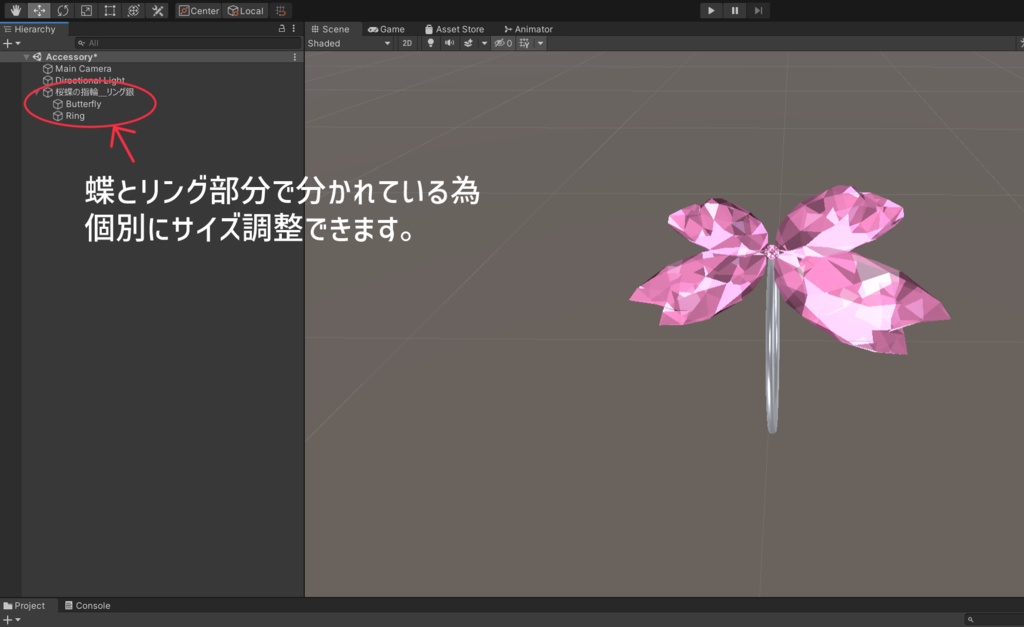Open the scene visibility eye counter toggle
This screenshot has height=627, width=1024.
(502, 43)
